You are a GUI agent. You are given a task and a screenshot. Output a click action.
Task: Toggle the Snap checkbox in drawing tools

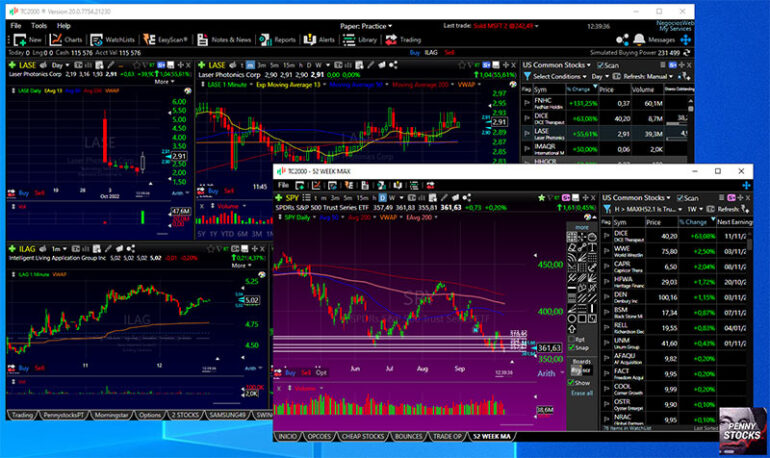pos(572,348)
